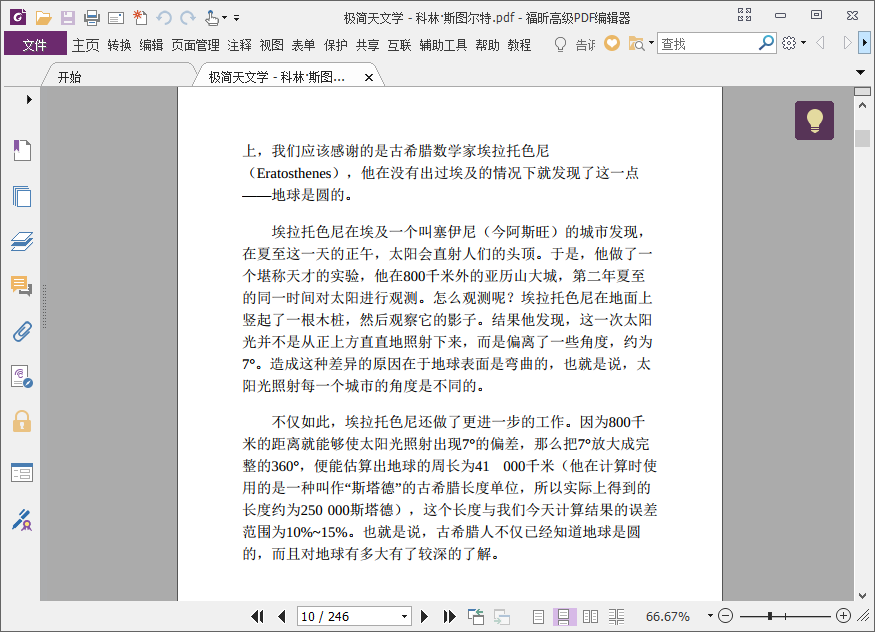Click the Tell Me lightbulb icon
Image resolution: width=875 pixels, height=632 pixels.
coord(560,44)
